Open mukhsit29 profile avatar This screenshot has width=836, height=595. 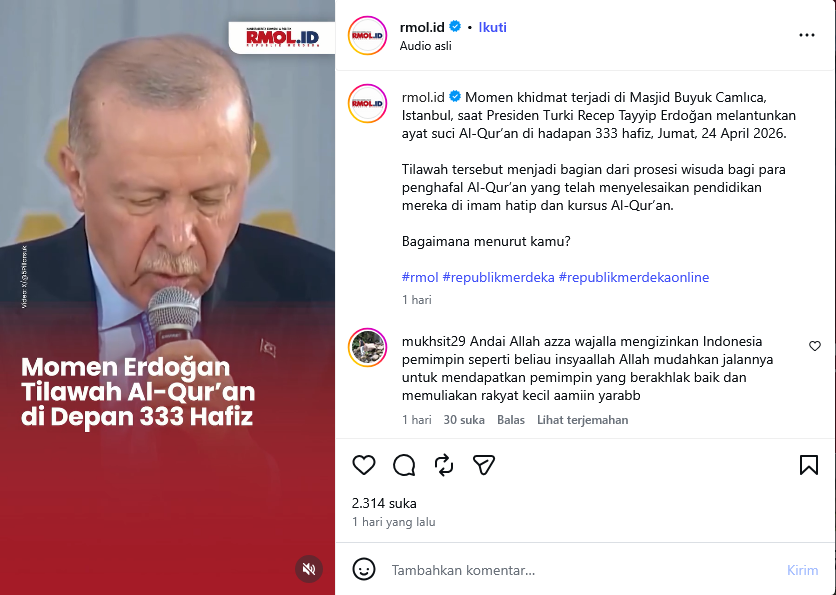tap(367, 348)
